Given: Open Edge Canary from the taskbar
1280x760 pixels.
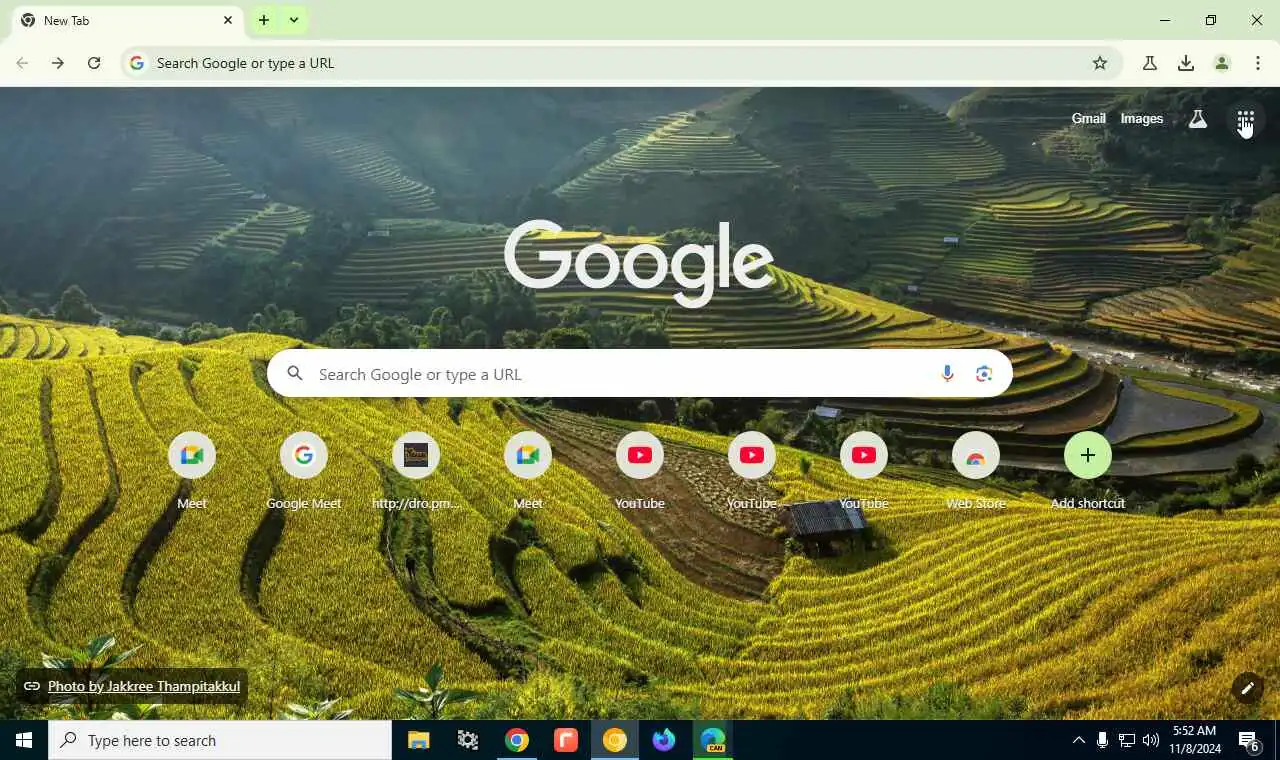Looking at the screenshot, I should pyautogui.click(x=713, y=740).
